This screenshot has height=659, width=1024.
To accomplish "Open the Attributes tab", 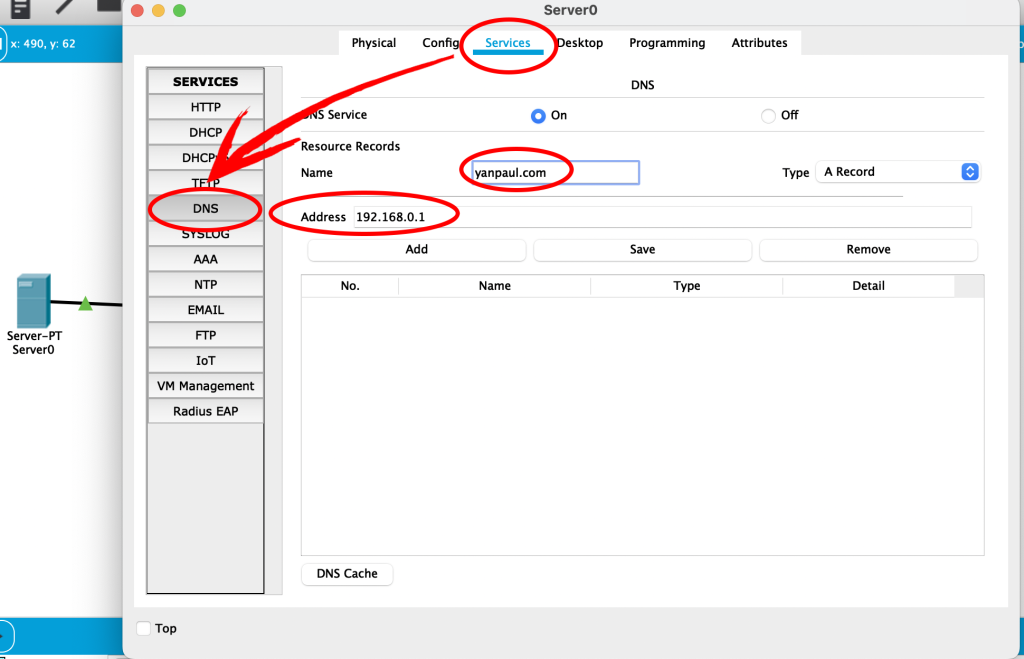I will coord(759,43).
